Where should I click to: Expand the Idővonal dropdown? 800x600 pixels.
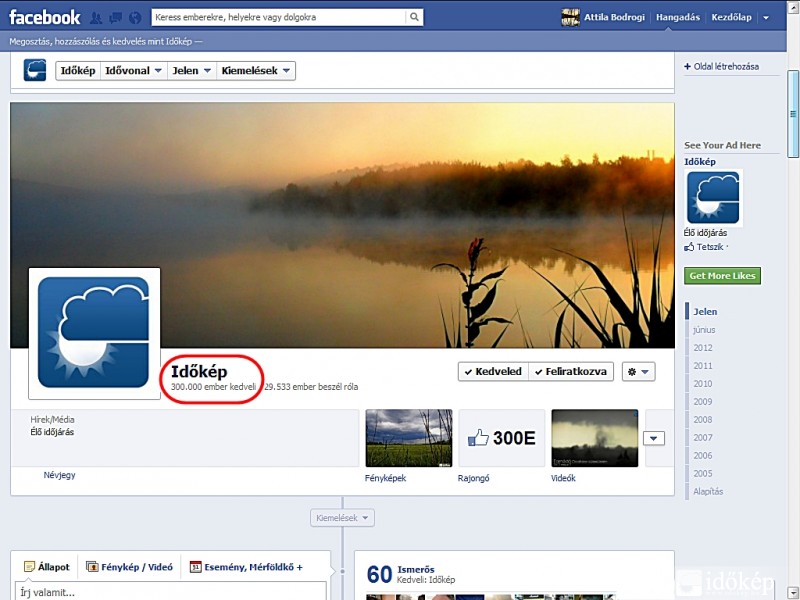[x=133, y=71]
